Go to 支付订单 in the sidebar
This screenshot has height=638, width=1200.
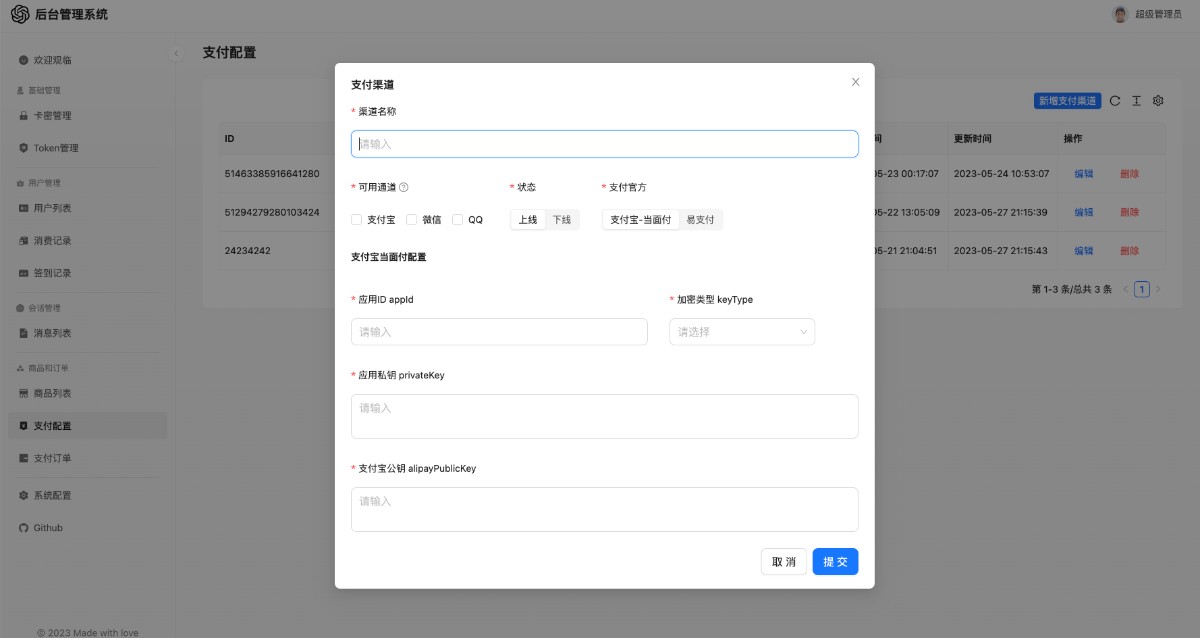click(52, 458)
